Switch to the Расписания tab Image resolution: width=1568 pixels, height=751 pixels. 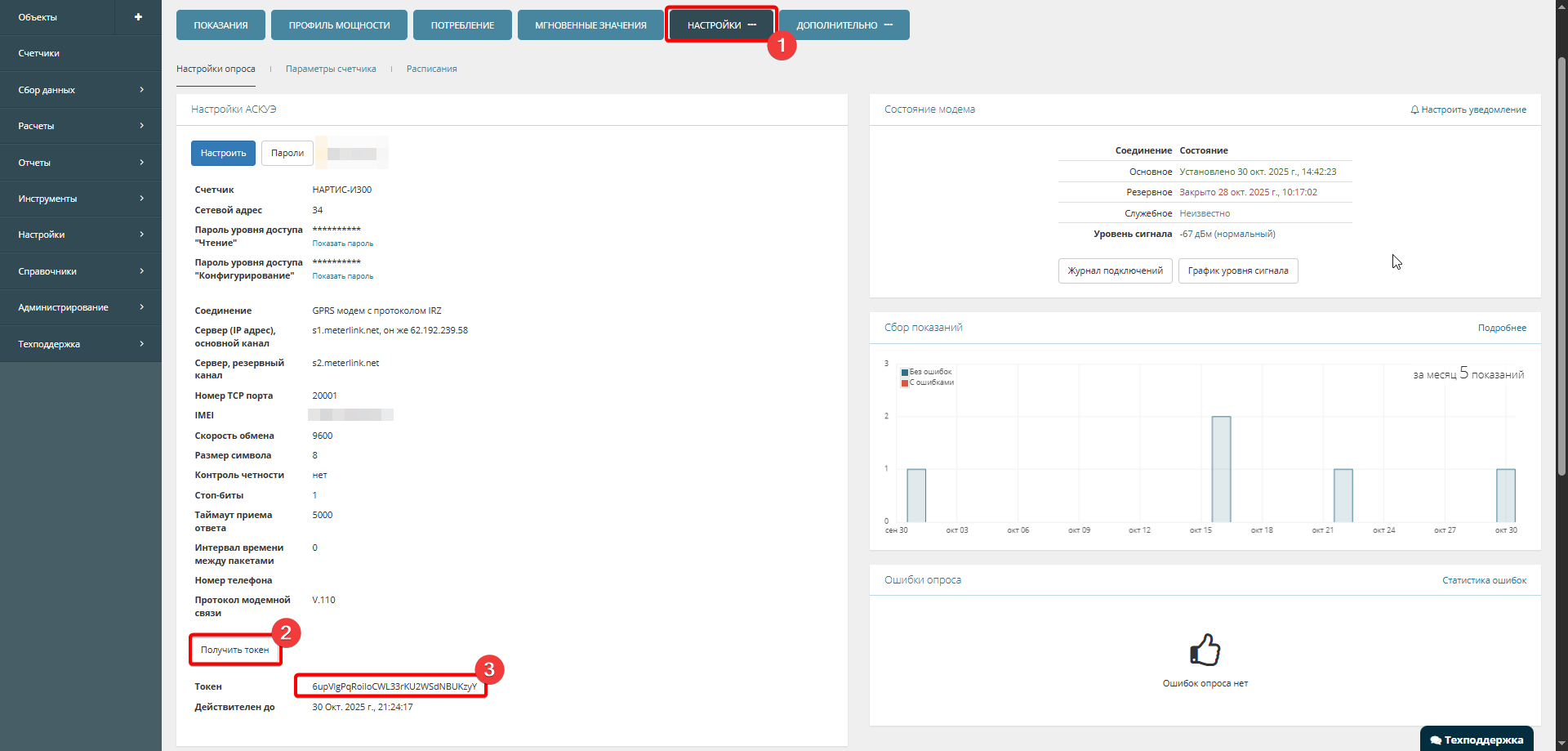[x=431, y=69]
